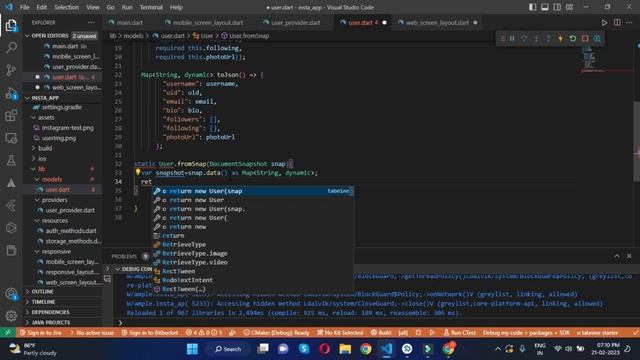Open auth_methods.dart in the Explorer
Screen dimensions: 640x360
pos(70,231)
